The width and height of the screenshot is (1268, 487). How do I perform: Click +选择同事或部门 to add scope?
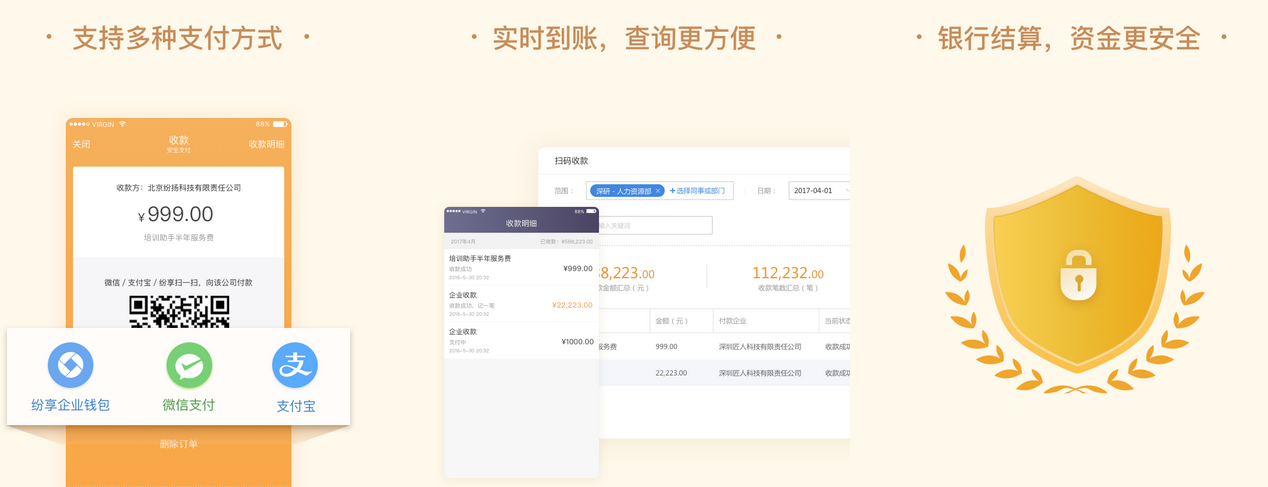point(699,191)
